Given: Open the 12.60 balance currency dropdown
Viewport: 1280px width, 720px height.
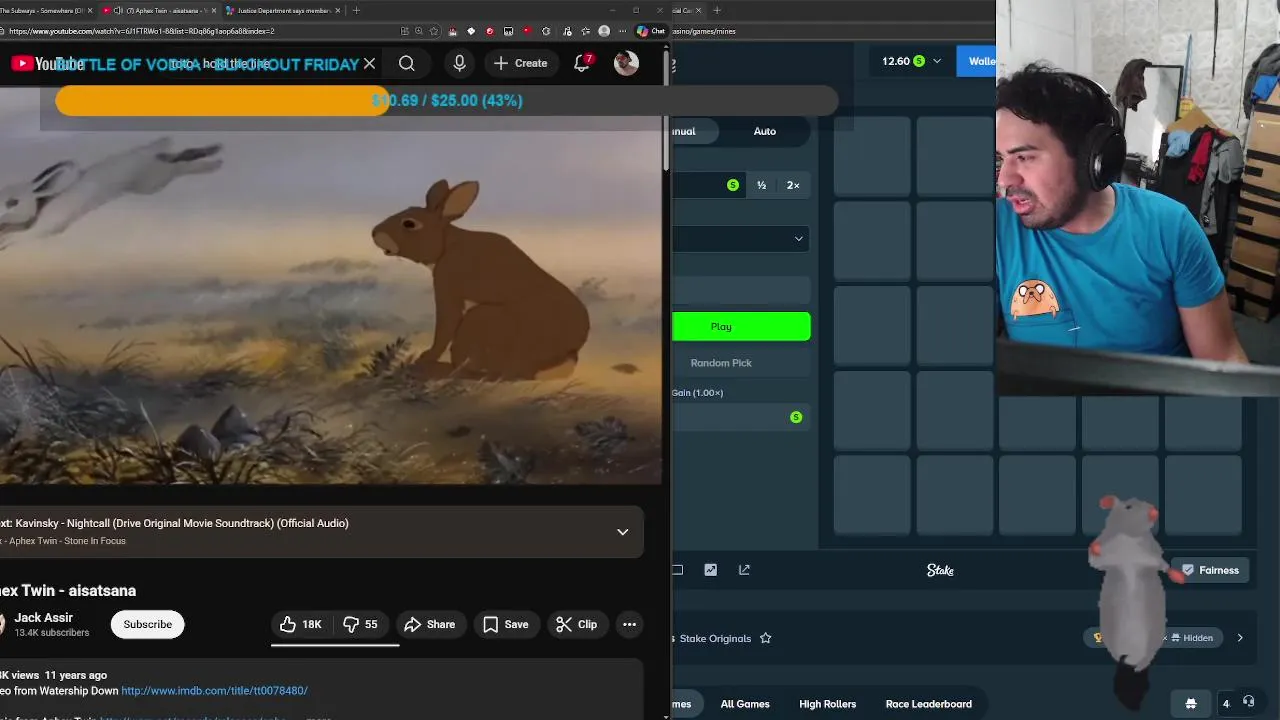Looking at the screenshot, I should (911, 61).
